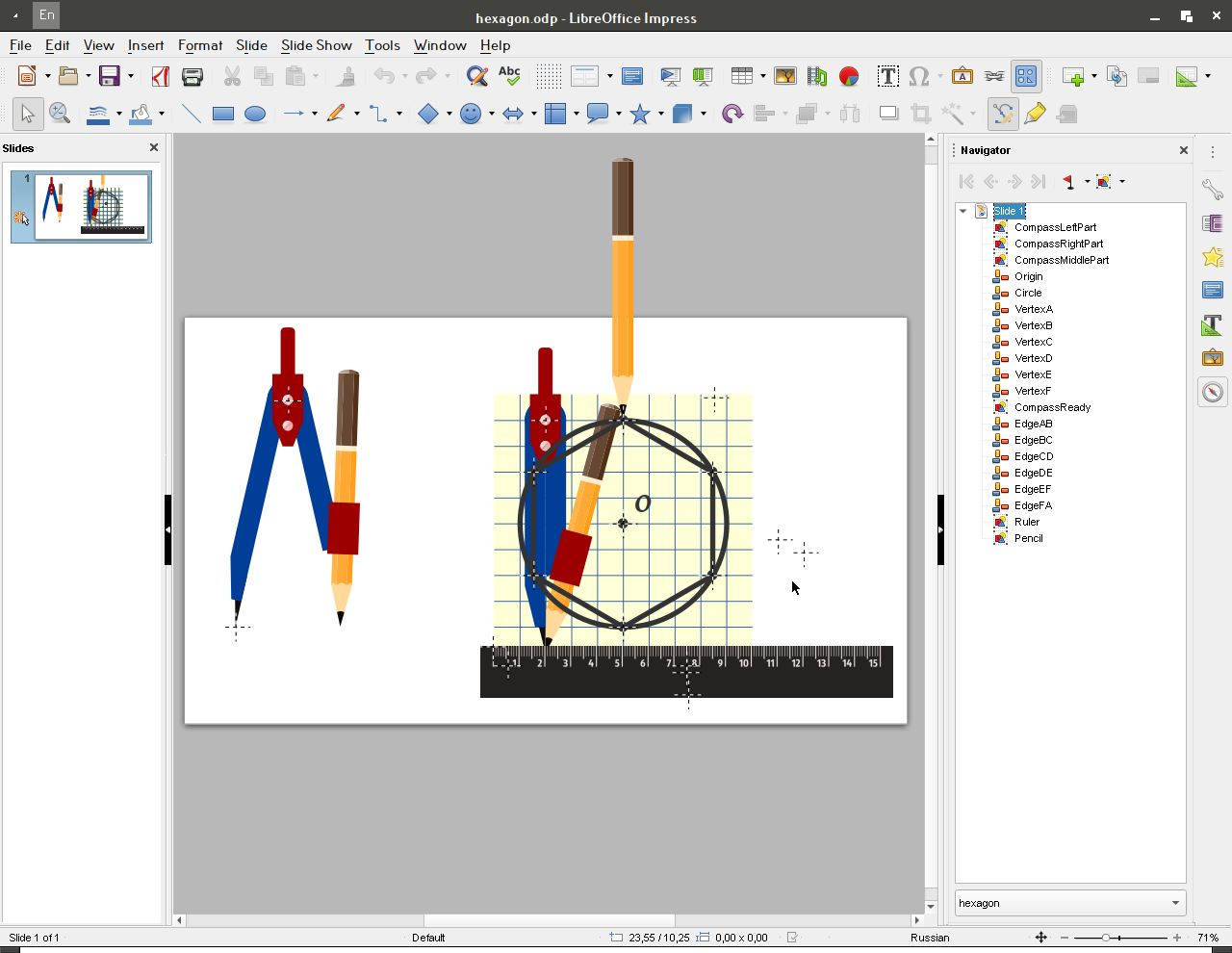Open sidebar Animation star deck
The width and height of the screenshot is (1232, 953).
[x=1213, y=257]
